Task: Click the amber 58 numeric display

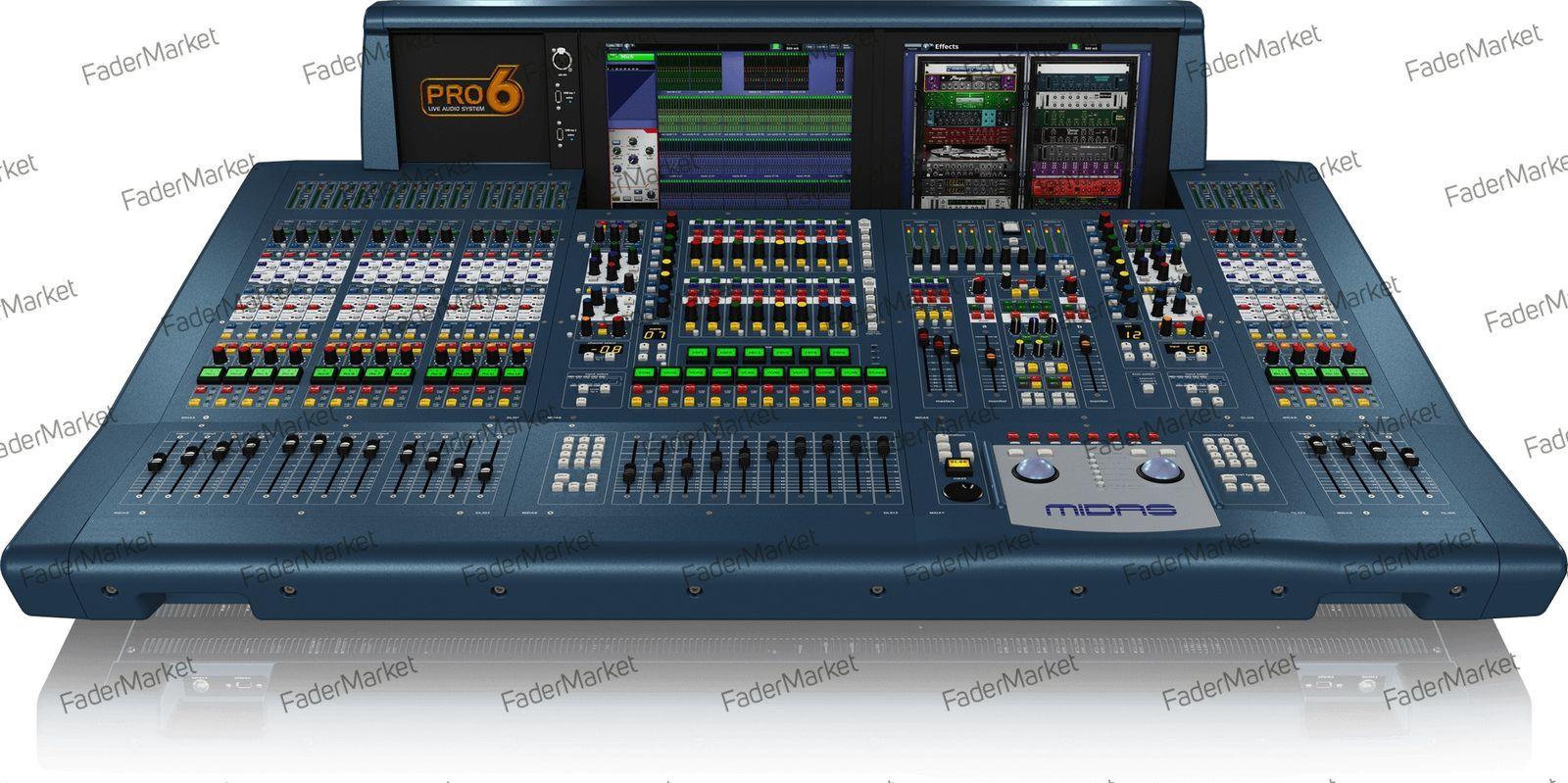Action: pyautogui.click(x=1197, y=350)
